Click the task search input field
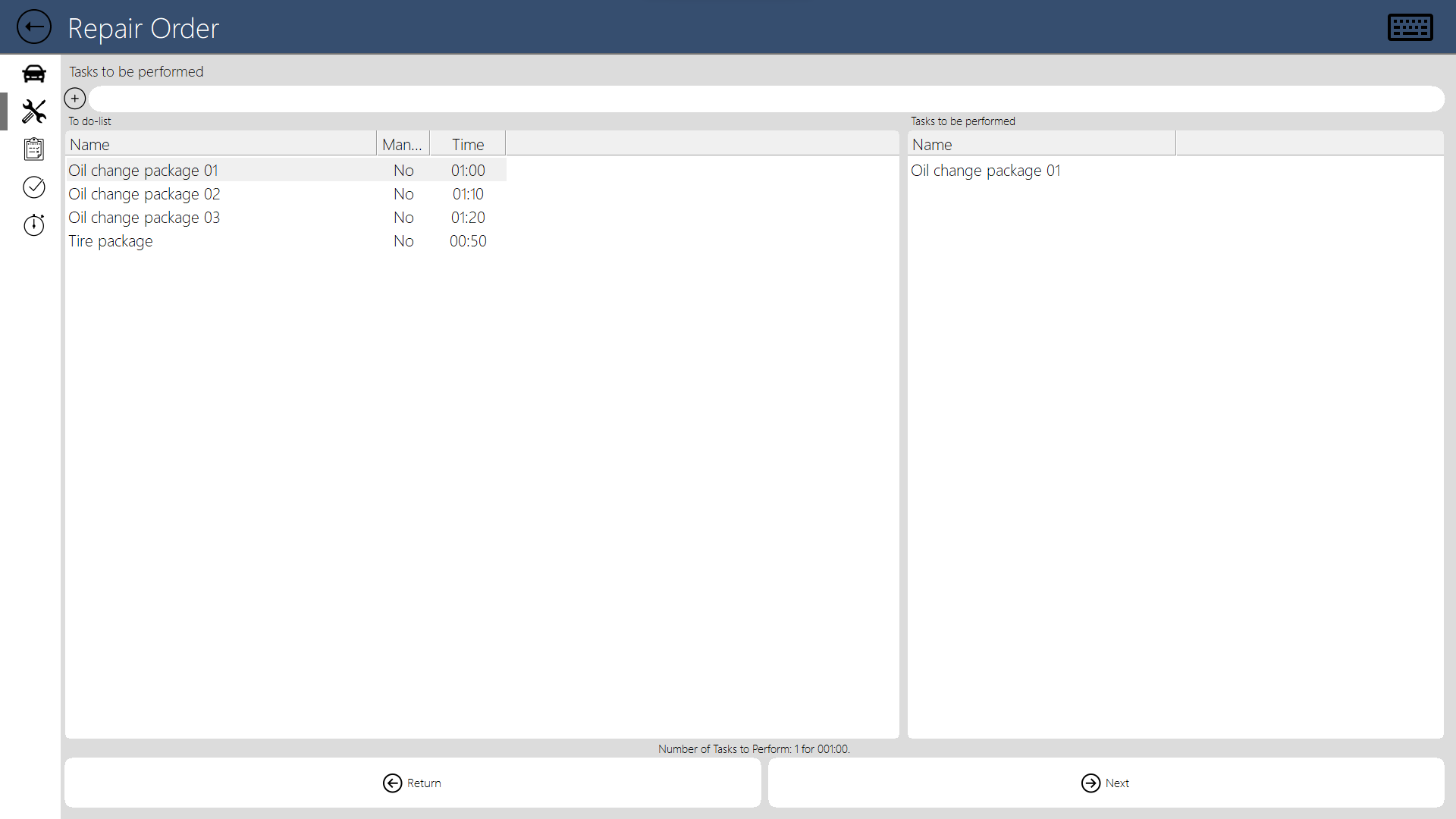This screenshot has height=819, width=1456. click(x=766, y=99)
